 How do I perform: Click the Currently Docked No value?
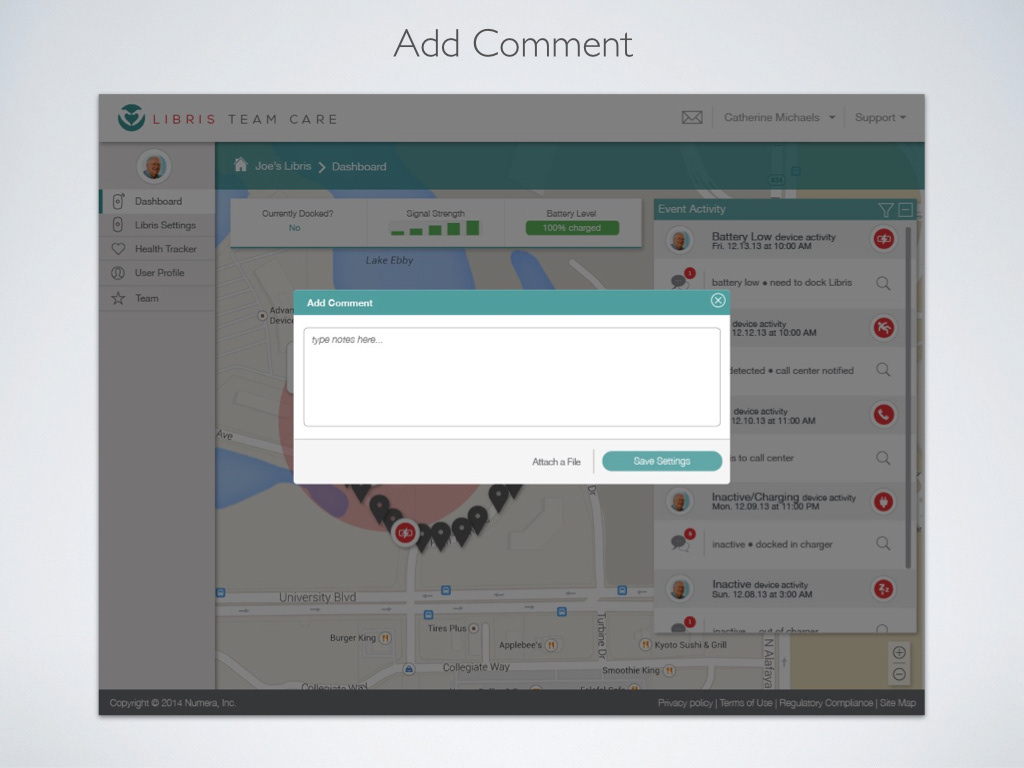[x=295, y=228]
